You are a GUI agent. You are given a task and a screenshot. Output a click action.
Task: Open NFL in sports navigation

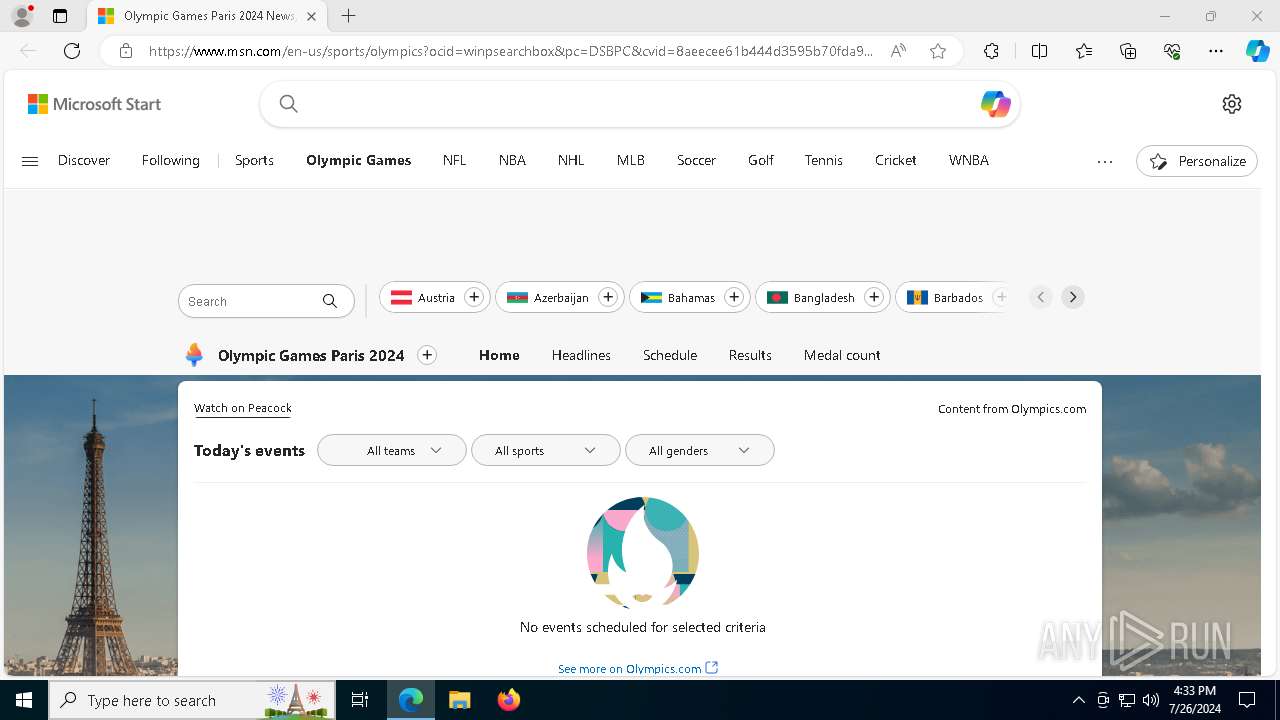click(455, 160)
